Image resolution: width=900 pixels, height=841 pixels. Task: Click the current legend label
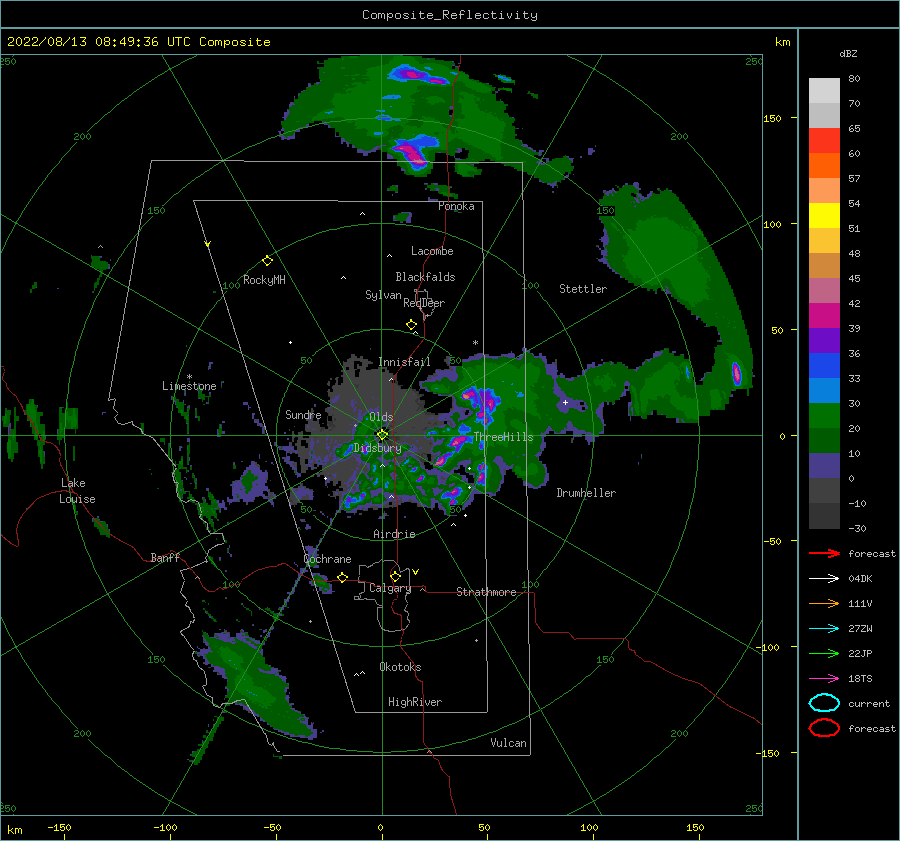pyautogui.click(x=869, y=704)
